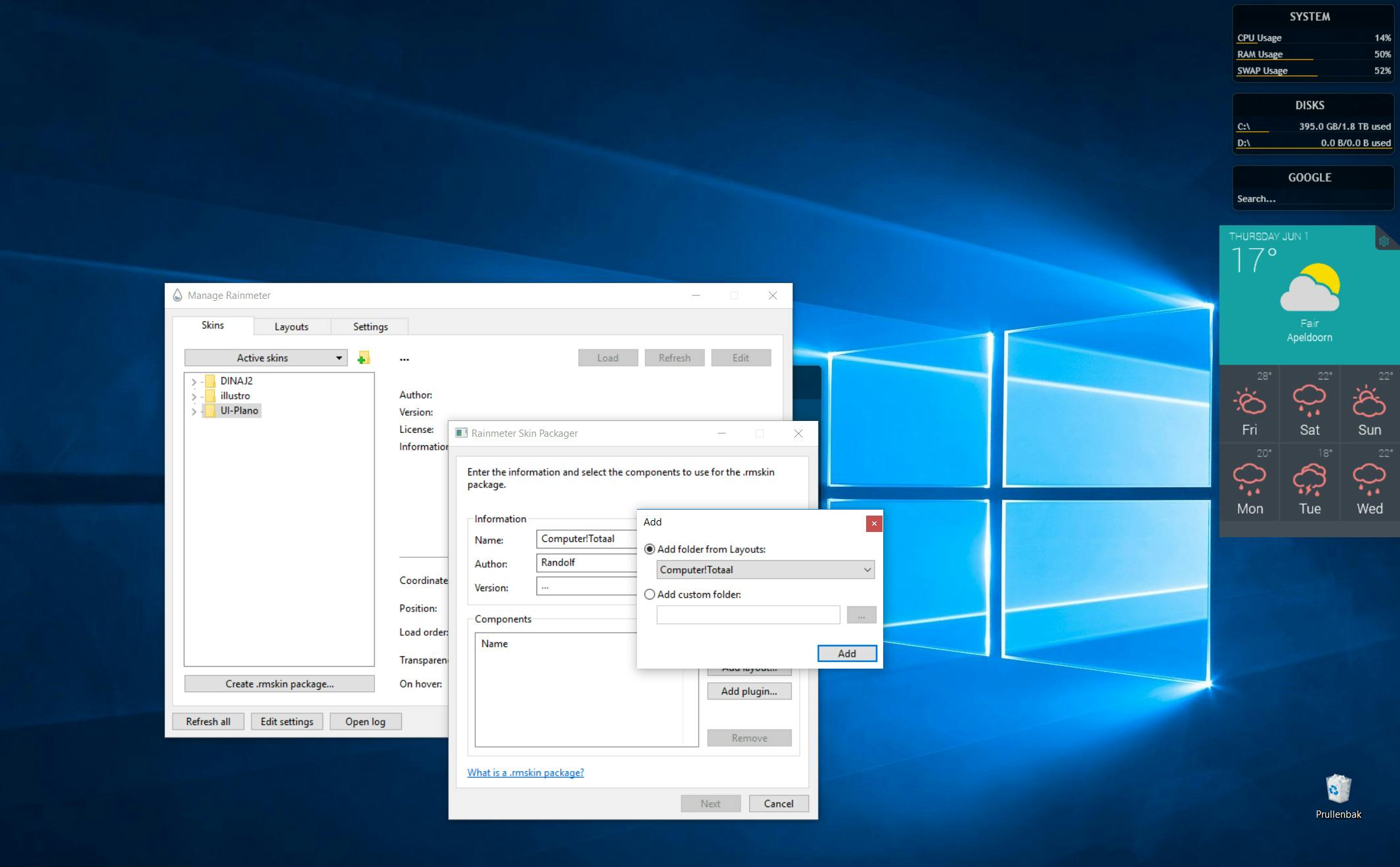1400x867 pixels.
Task: Click the Rainmeter raindrop title icon
Action: tap(177, 296)
